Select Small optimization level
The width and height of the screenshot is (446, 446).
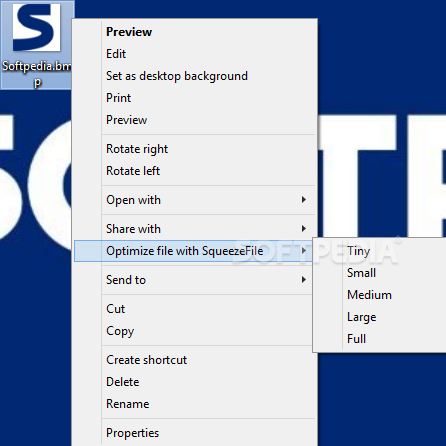[x=380, y=273]
